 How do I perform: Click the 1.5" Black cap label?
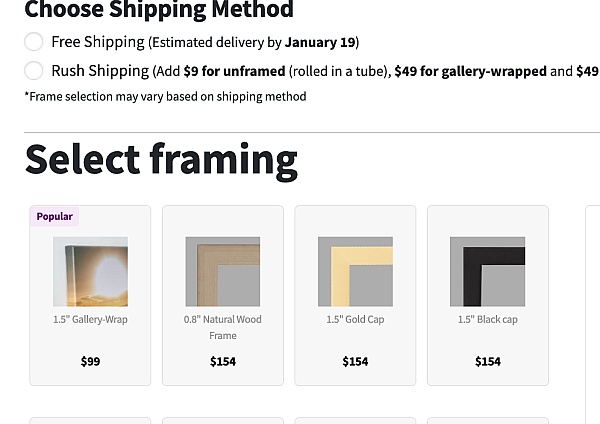pos(487,320)
